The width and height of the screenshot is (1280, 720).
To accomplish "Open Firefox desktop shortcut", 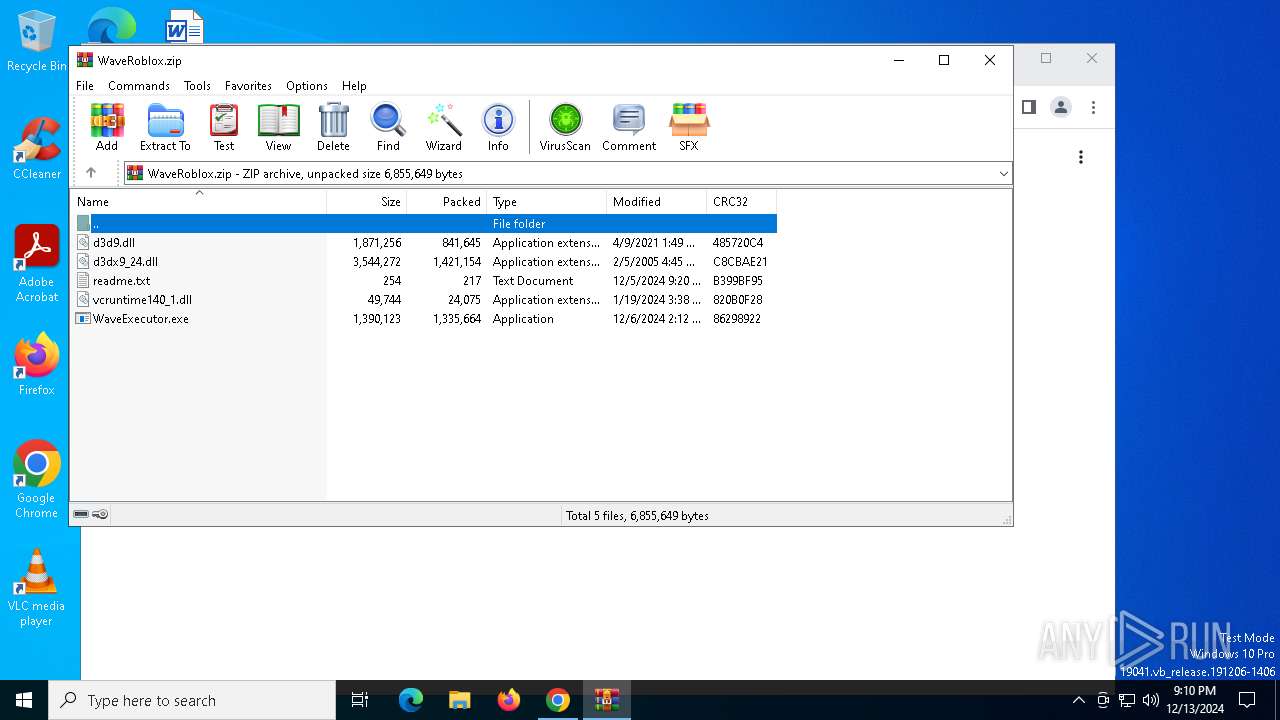I will pos(37,365).
